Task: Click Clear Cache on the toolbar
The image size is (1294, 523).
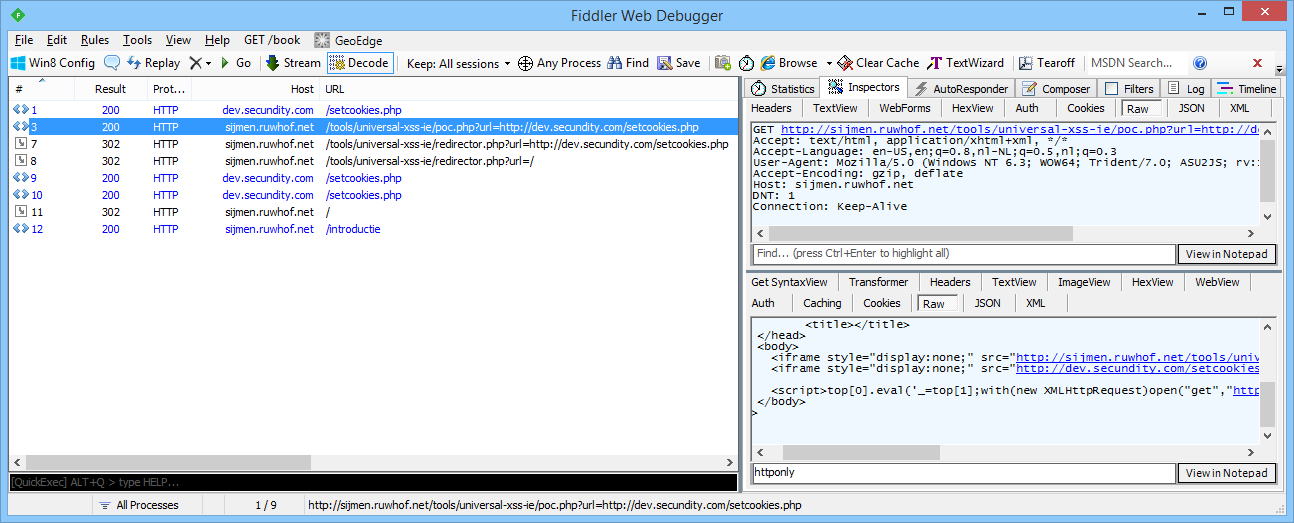Action: coord(879,63)
